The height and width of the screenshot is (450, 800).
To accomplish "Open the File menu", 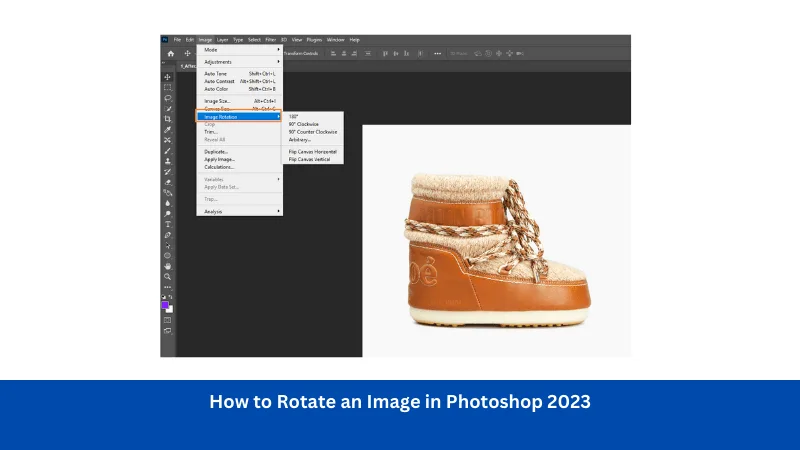I will (177, 40).
